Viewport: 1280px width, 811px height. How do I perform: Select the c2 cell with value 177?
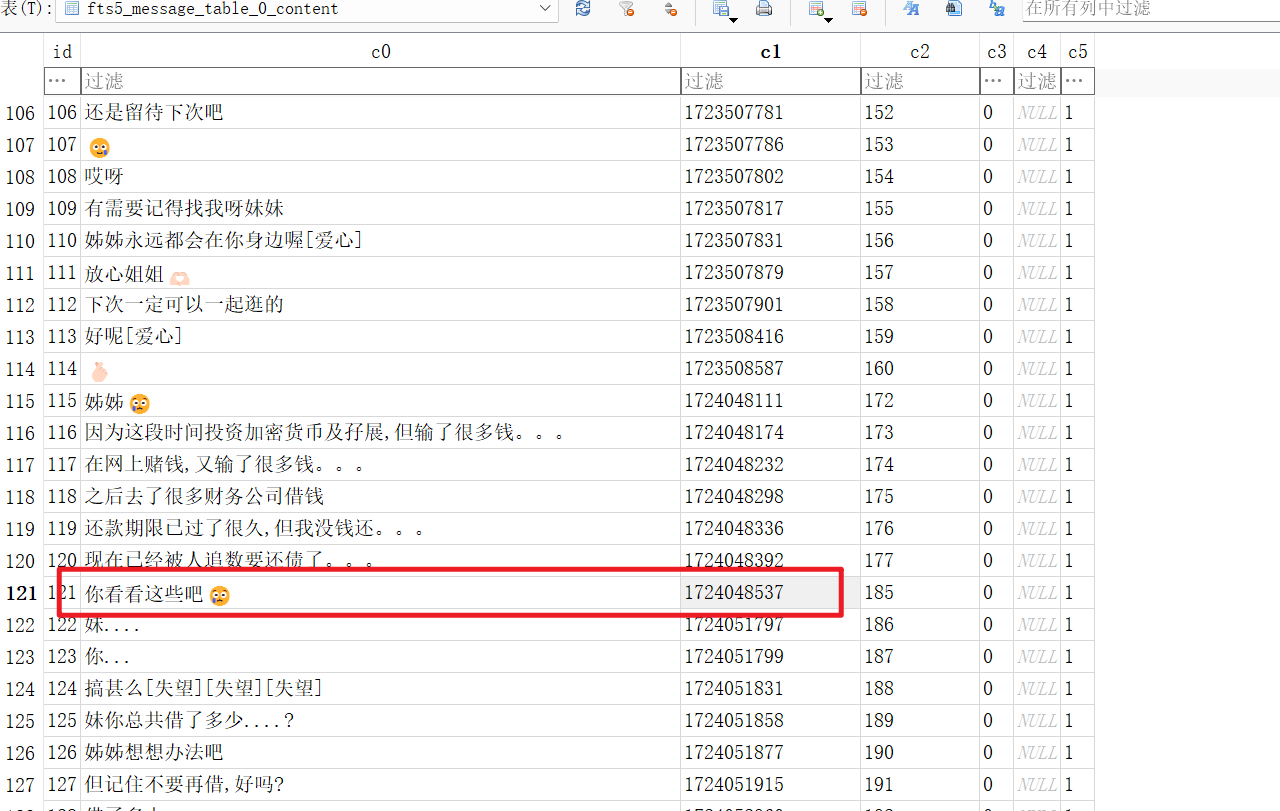coord(920,561)
